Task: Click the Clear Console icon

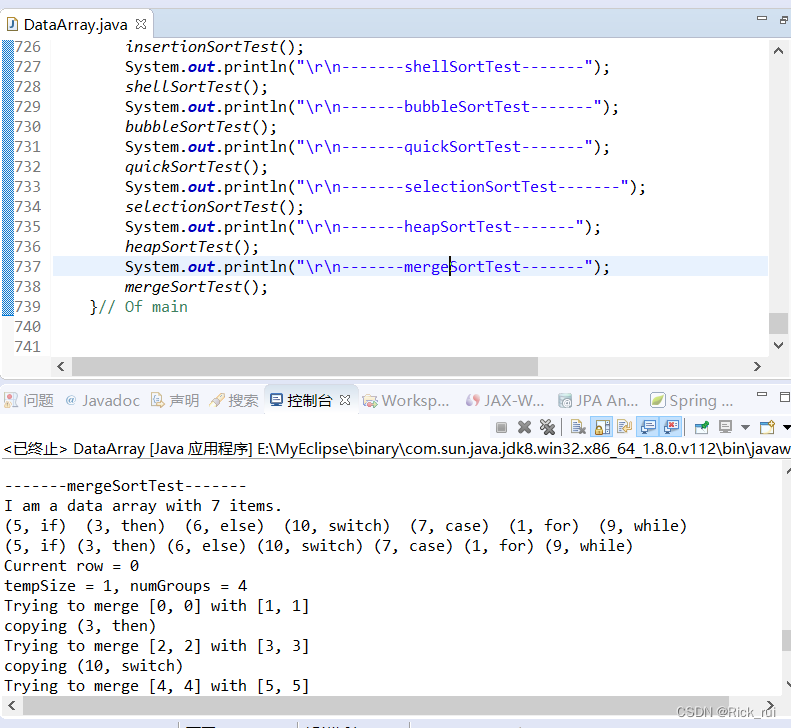Action: click(578, 428)
